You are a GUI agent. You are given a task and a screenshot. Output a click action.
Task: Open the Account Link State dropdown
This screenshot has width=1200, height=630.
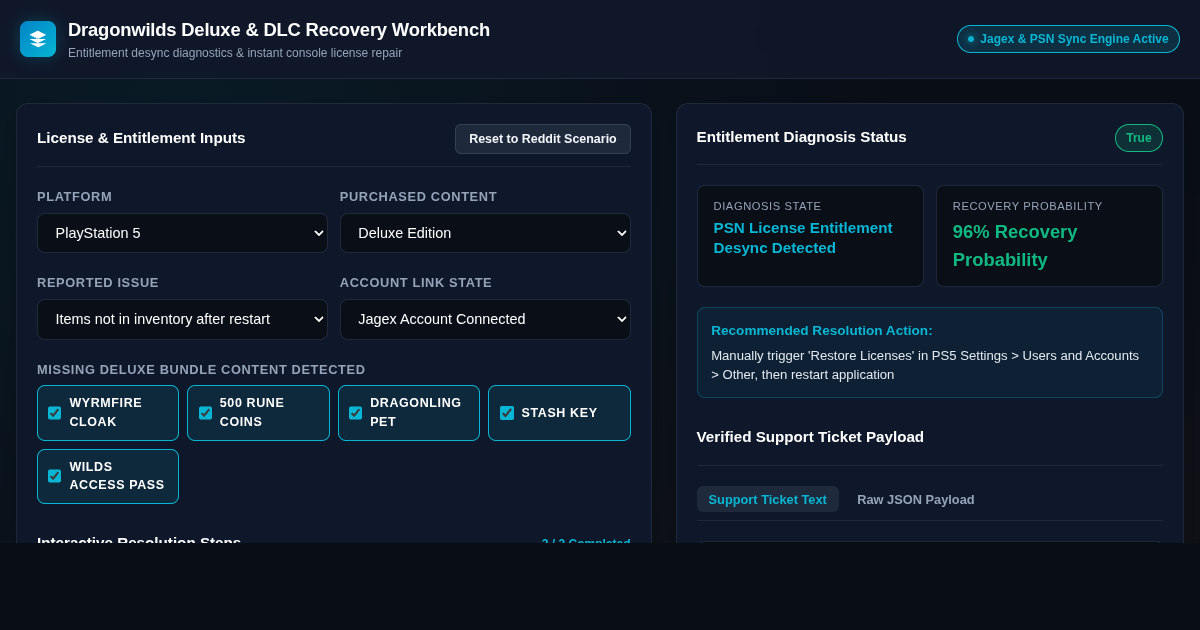[485, 319]
